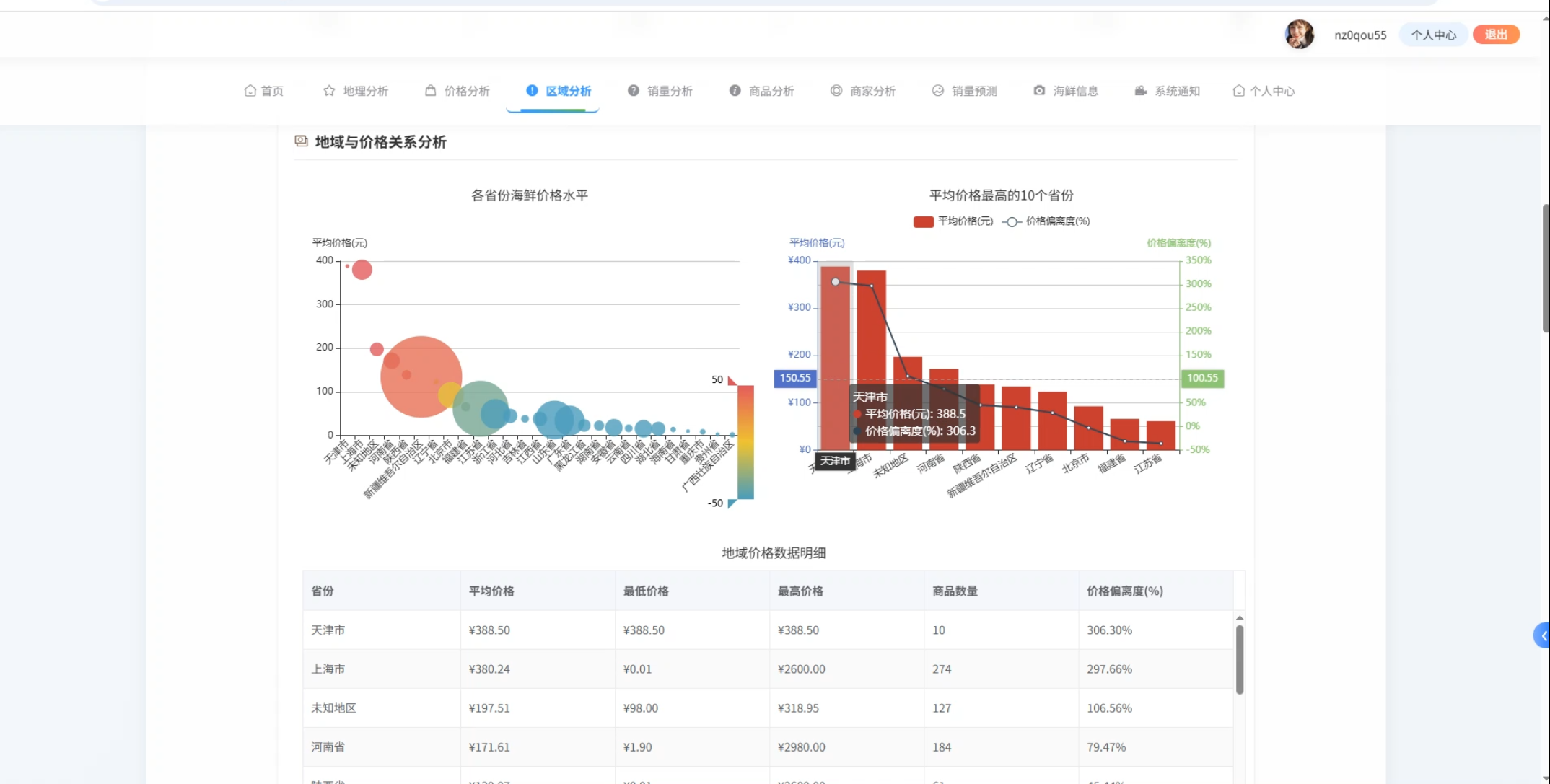This screenshot has height=784, width=1550.
Task: Click the visualMap bottom handle at -50
Action: coord(732,503)
